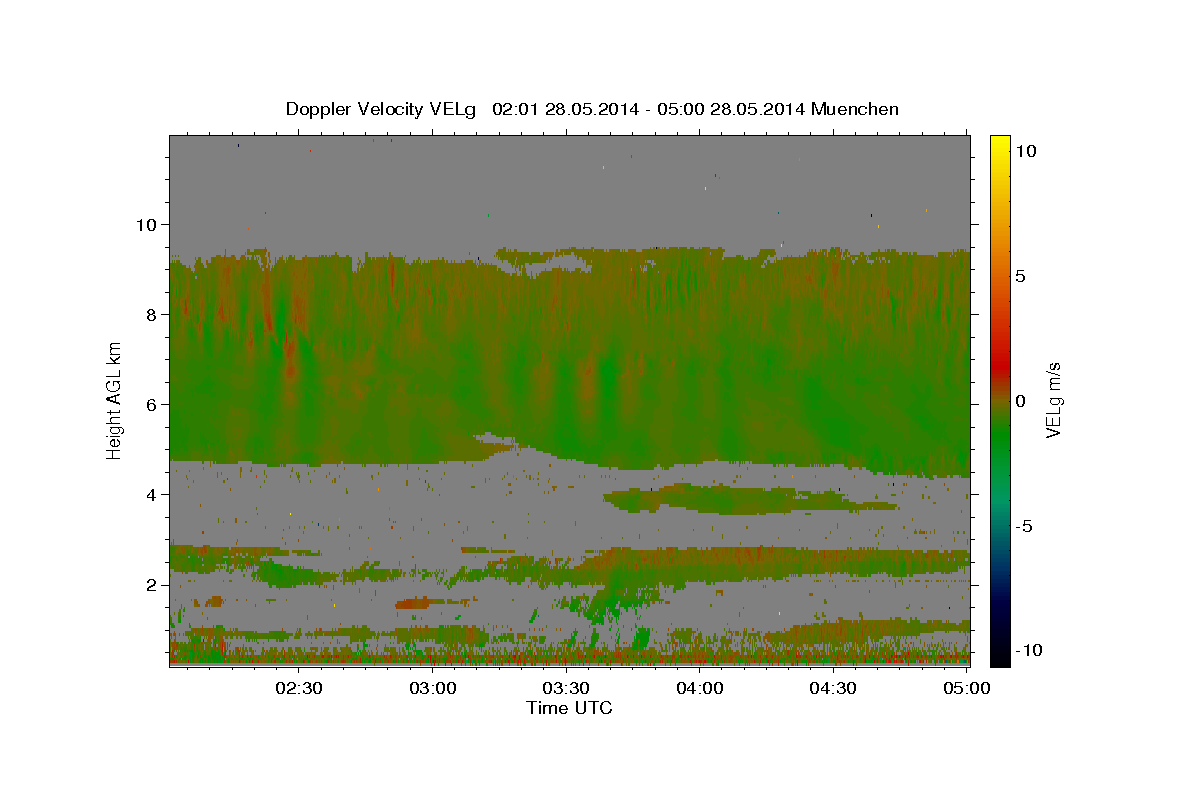This screenshot has height=800, width=1200.
Task: Click the colorbar value -5 label
Action: pos(1025,526)
